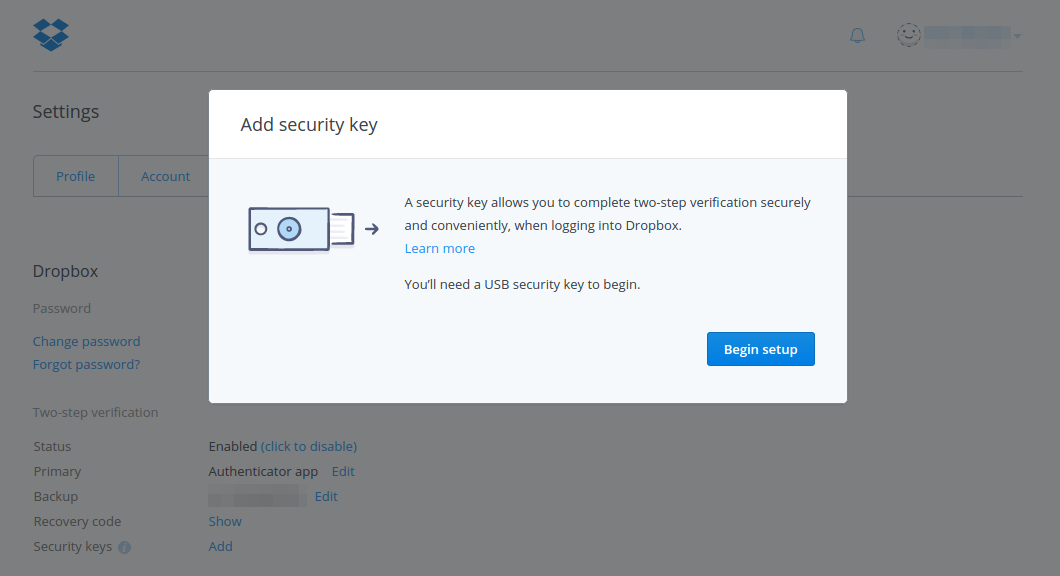Open the notifications bell
1060x576 pixels.
pos(857,36)
